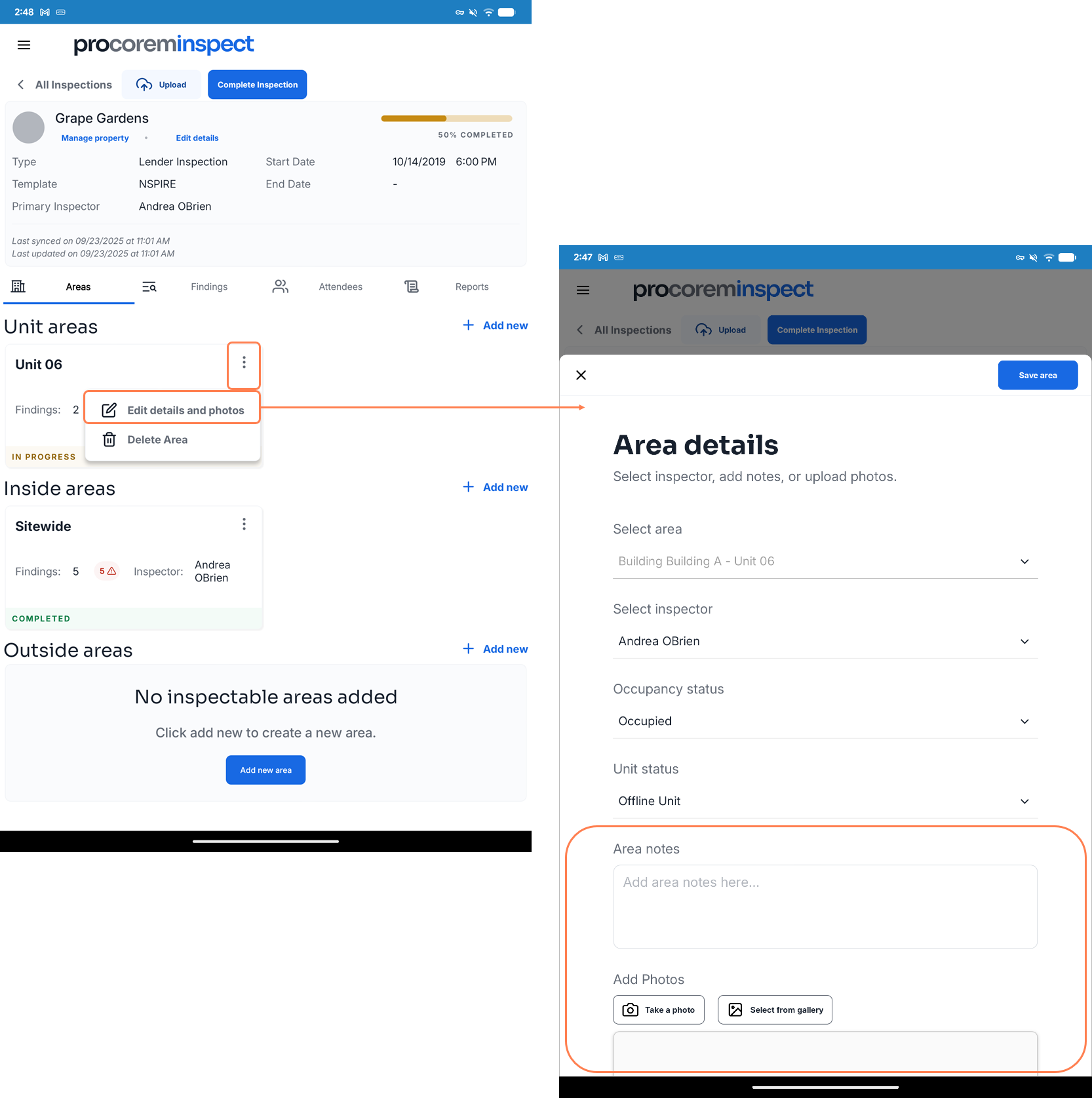This screenshot has width=1092, height=1098.
Task: Click the red 5 warnings badge on Sitewide
Action: (x=107, y=571)
